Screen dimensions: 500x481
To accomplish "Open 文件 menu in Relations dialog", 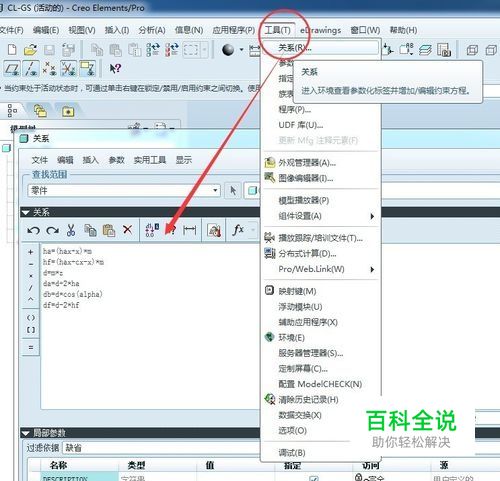I will tap(40, 160).
